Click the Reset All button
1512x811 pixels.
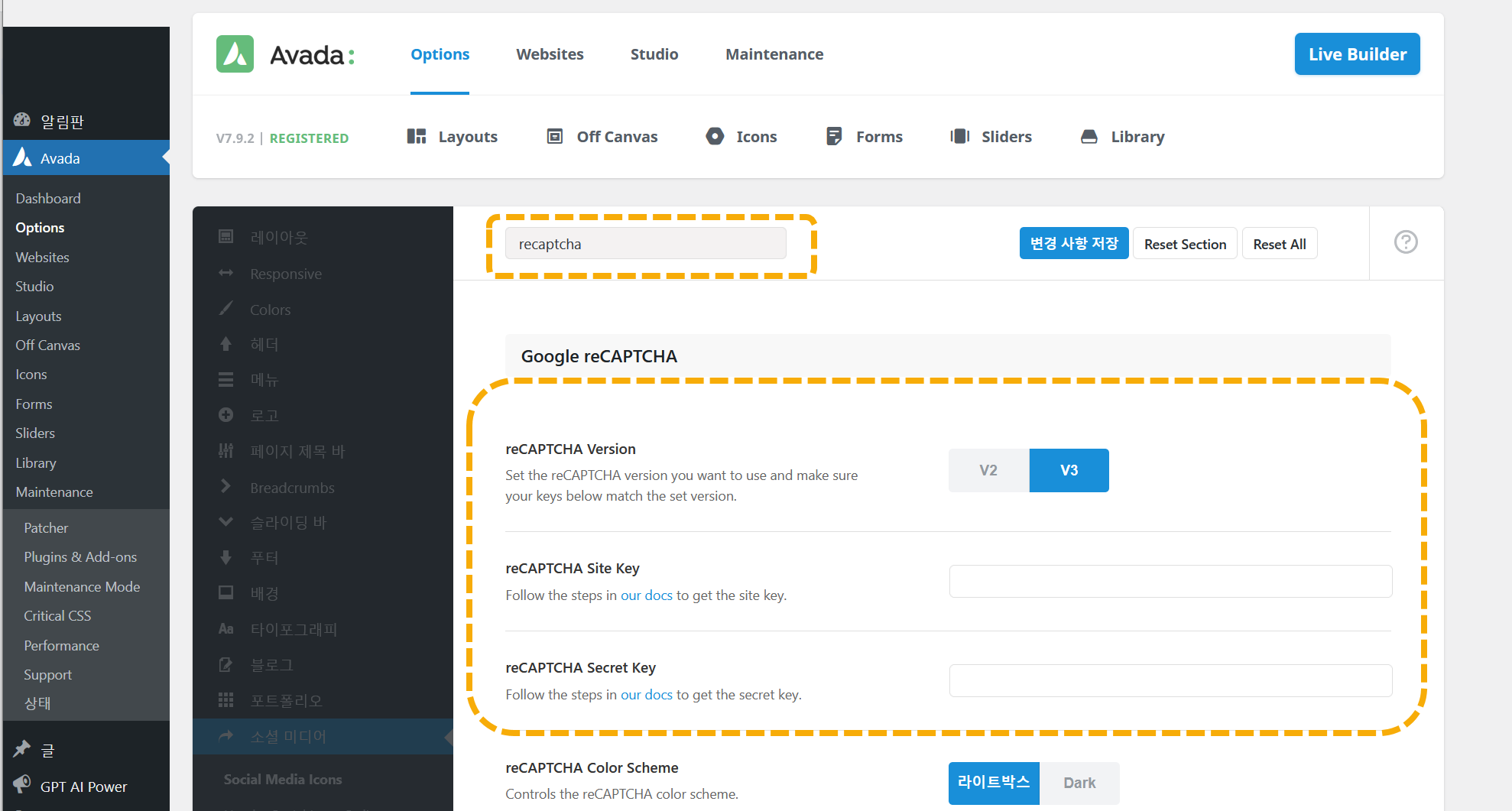[x=1280, y=244]
